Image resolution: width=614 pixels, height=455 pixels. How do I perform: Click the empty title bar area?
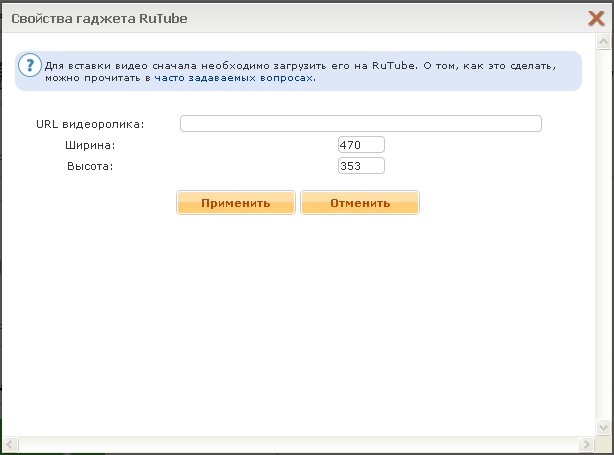400,18
